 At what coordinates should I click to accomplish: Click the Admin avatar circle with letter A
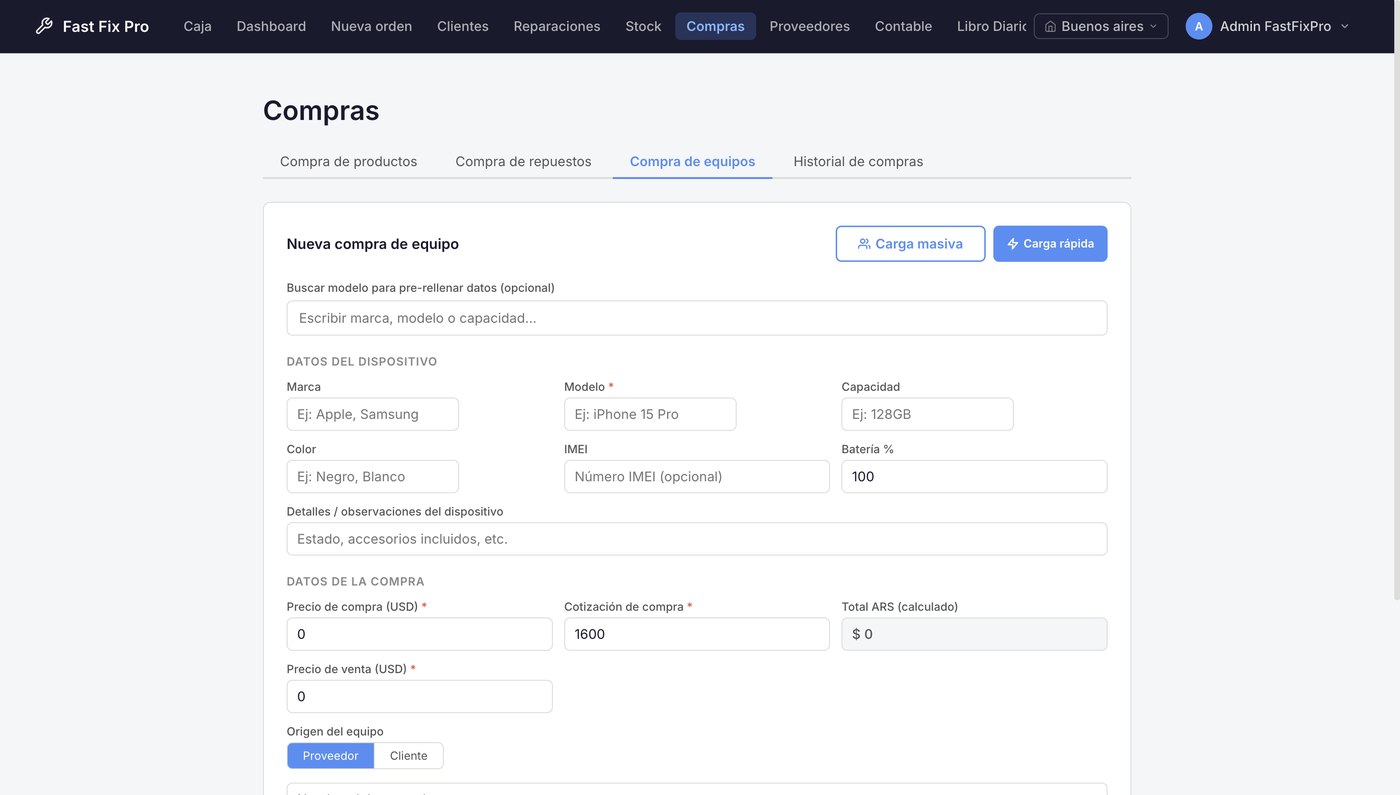[1199, 26]
